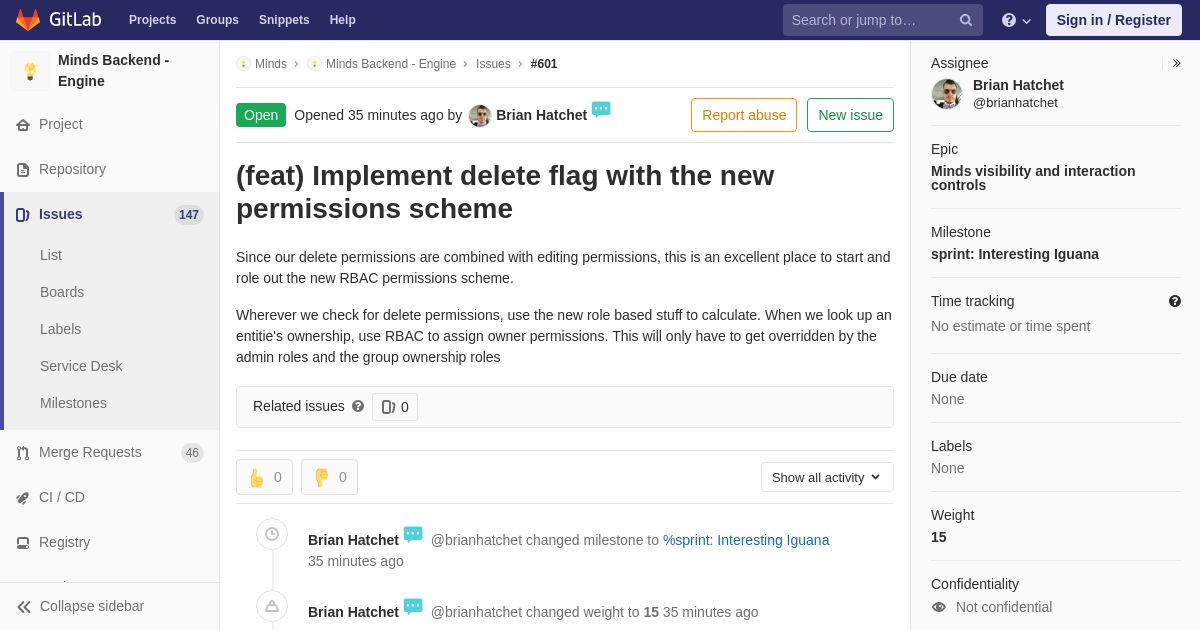Click the GitLab fox logo

(x=28, y=20)
